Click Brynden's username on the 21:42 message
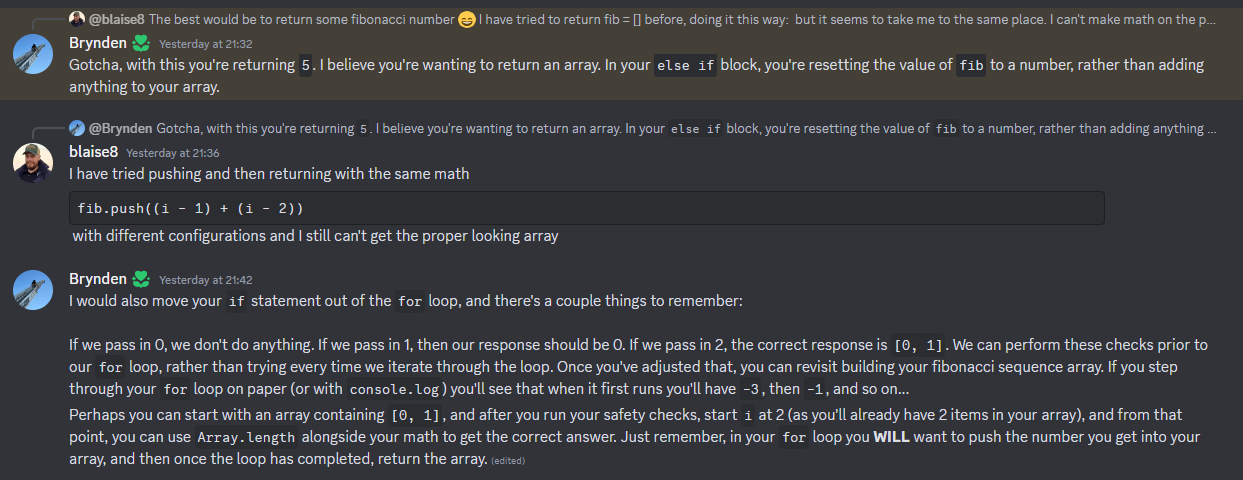Viewport: 1243px width, 480px height. 98,279
